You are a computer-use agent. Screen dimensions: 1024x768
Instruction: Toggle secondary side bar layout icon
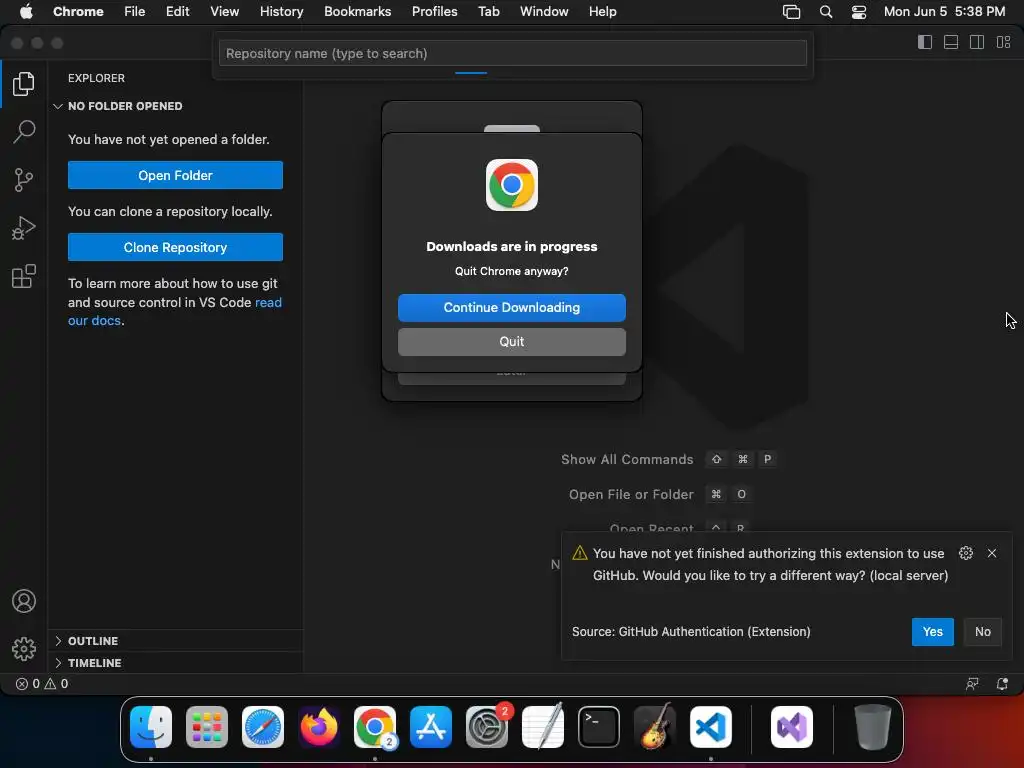[977, 42]
